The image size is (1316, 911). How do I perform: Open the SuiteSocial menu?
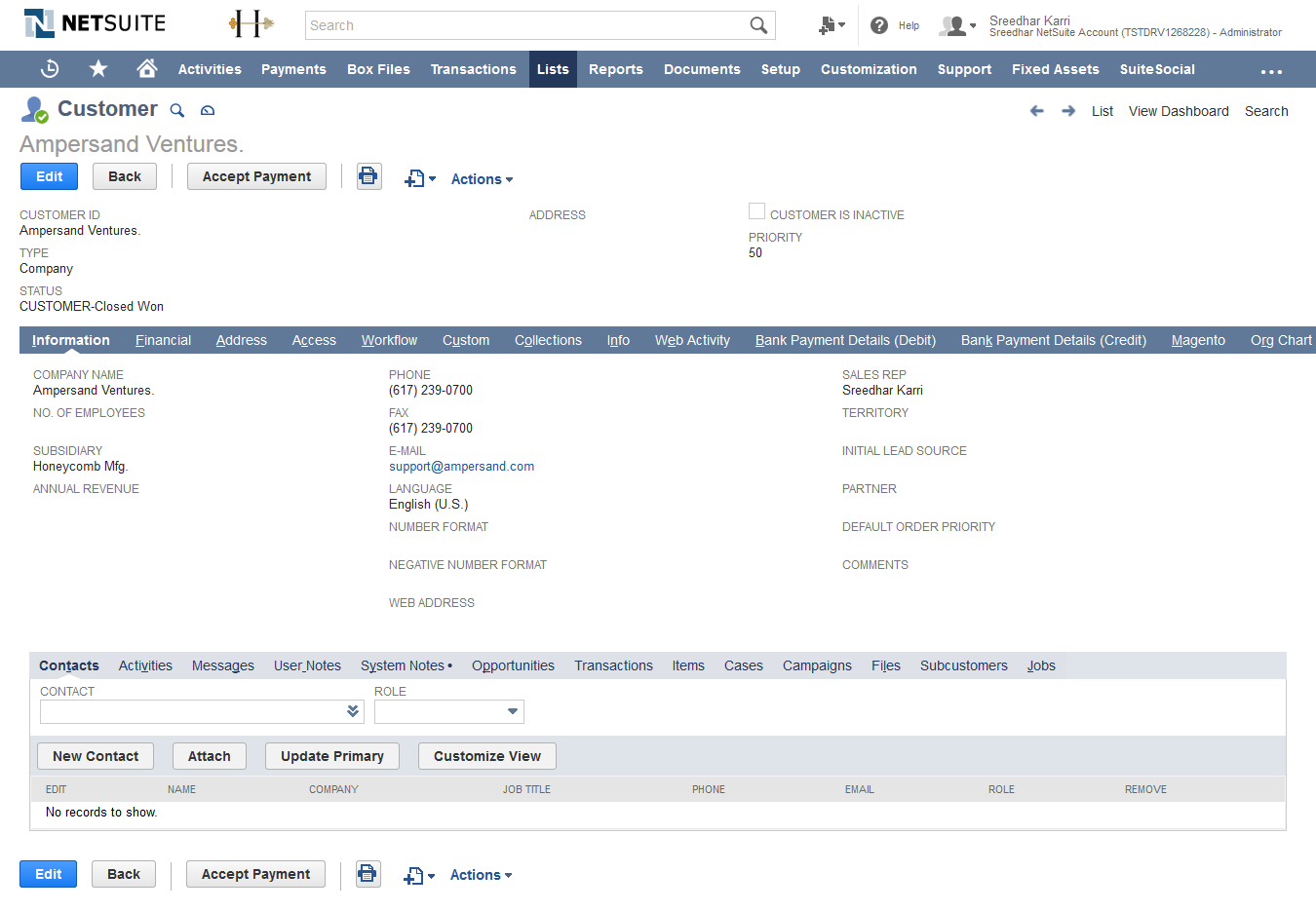[x=1157, y=69]
